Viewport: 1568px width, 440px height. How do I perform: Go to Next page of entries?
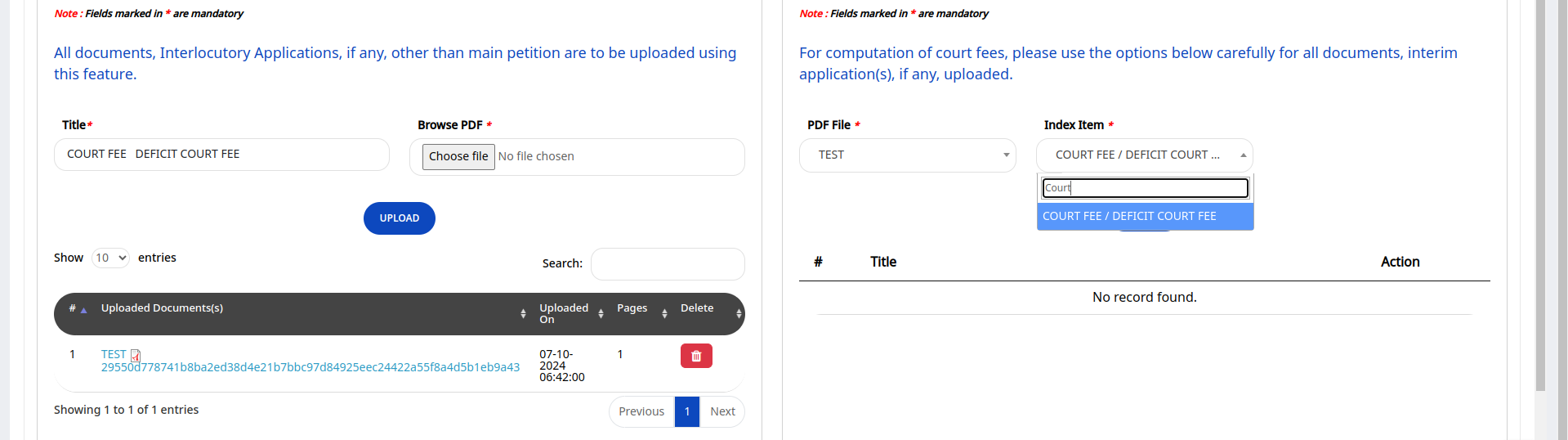click(722, 411)
